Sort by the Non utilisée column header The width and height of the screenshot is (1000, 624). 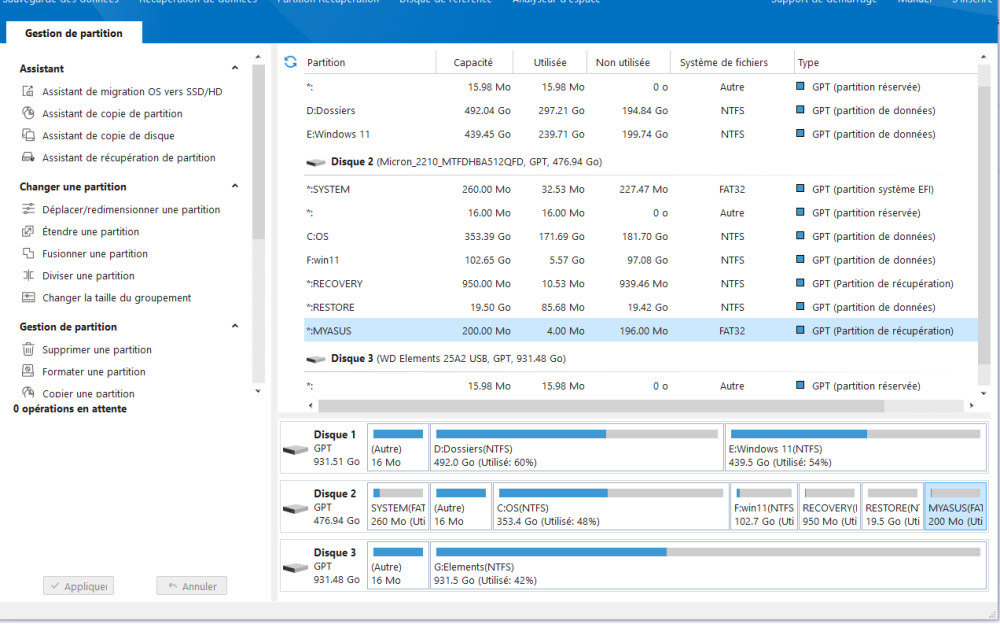point(628,62)
